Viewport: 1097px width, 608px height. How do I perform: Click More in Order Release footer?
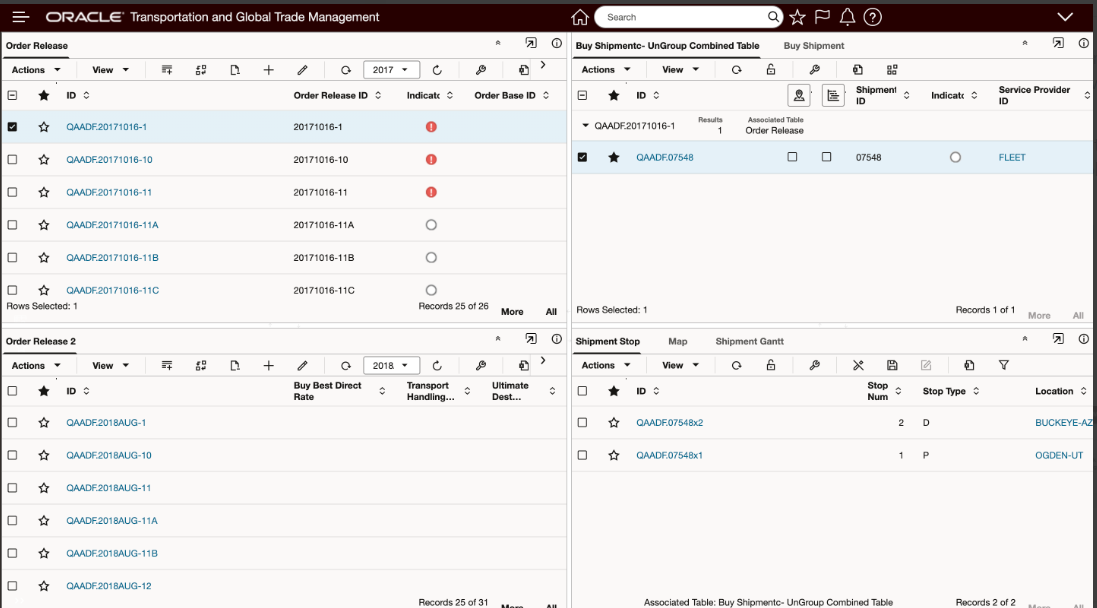[512, 312]
